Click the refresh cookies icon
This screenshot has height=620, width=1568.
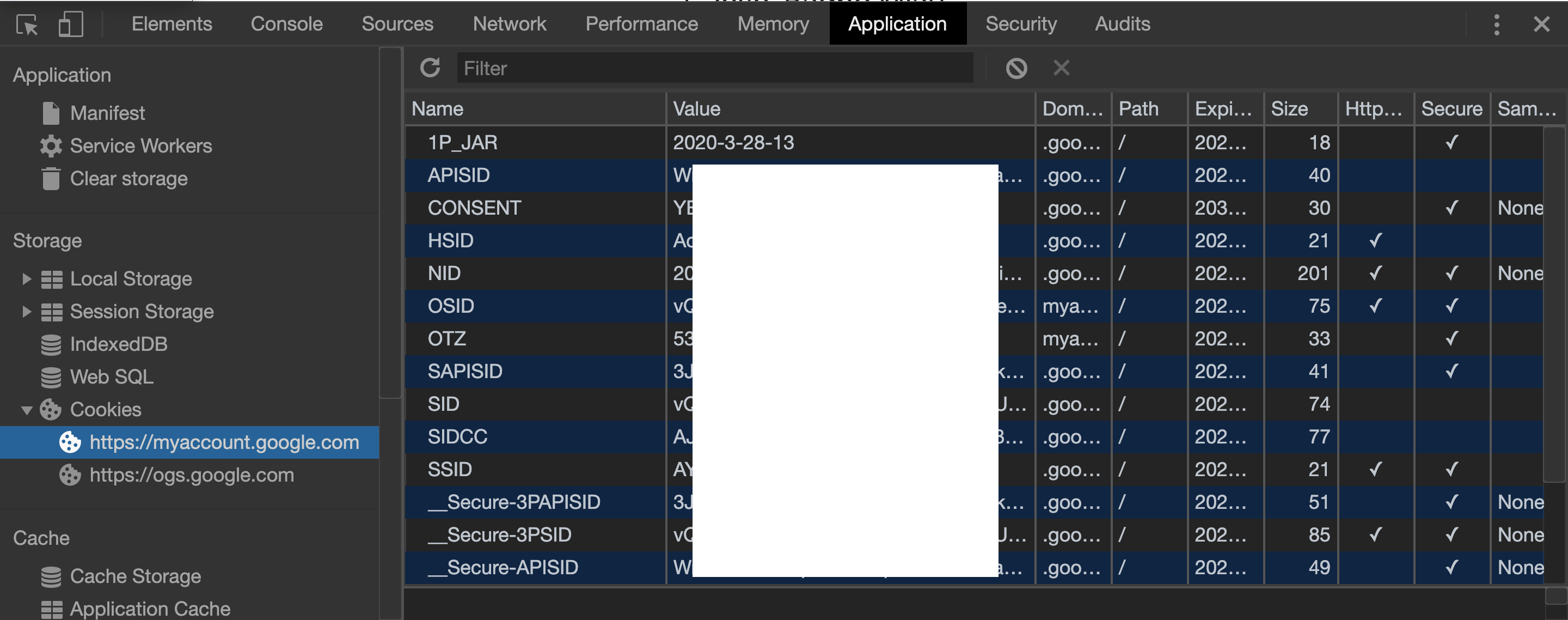[x=430, y=68]
